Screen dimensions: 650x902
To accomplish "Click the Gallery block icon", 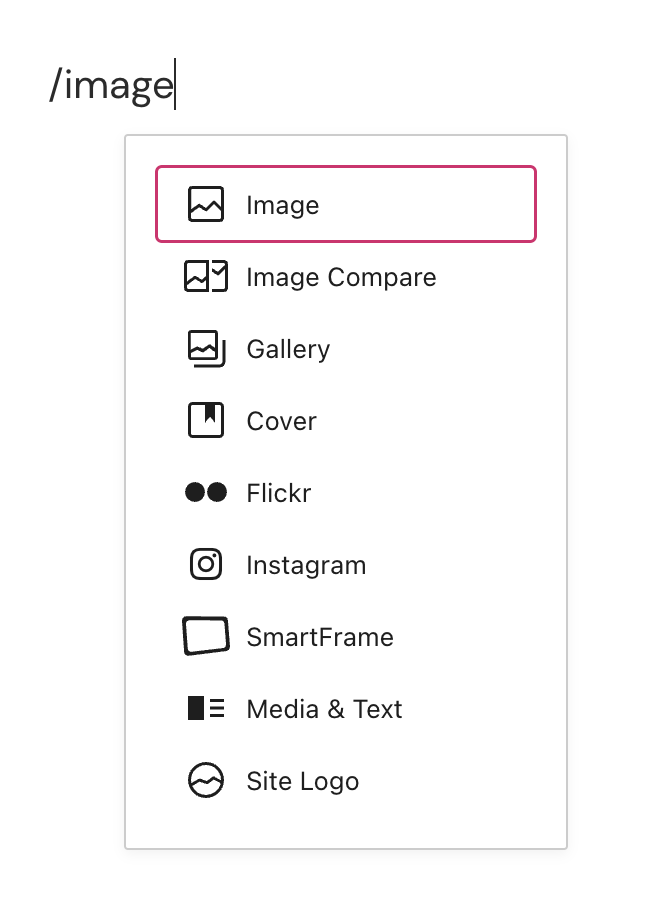I will [207, 348].
